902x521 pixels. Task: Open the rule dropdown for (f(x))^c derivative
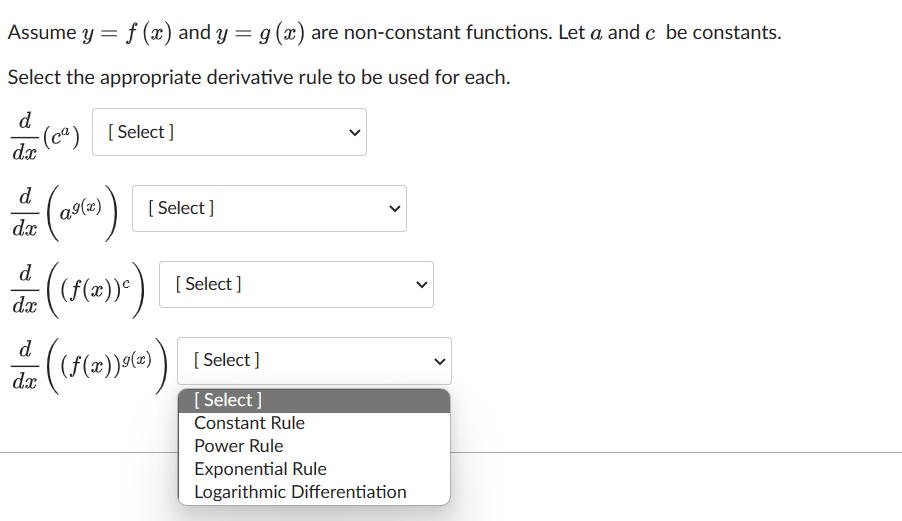(x=296, y=285)
